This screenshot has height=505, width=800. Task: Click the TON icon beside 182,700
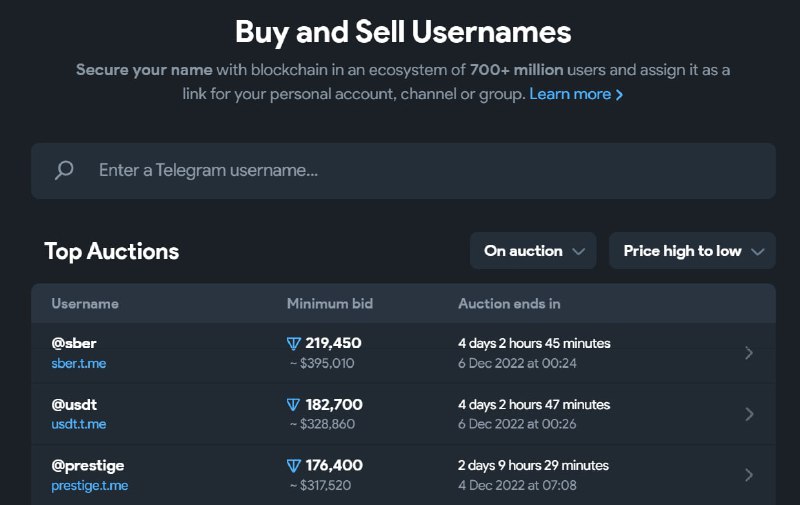click(x=293, y=405)
